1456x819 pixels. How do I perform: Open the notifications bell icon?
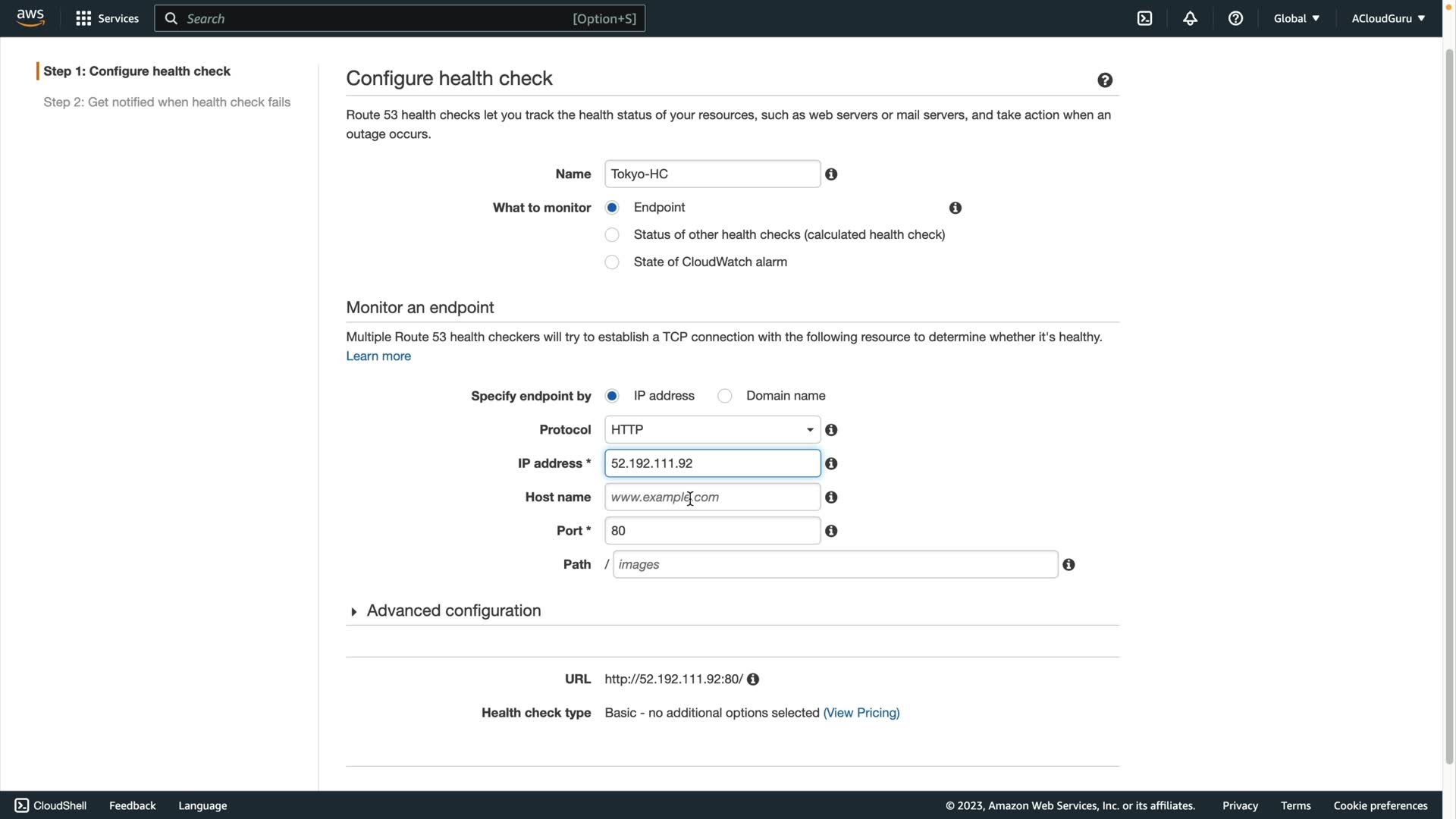pyautogui.click(x=1190, y=18)
